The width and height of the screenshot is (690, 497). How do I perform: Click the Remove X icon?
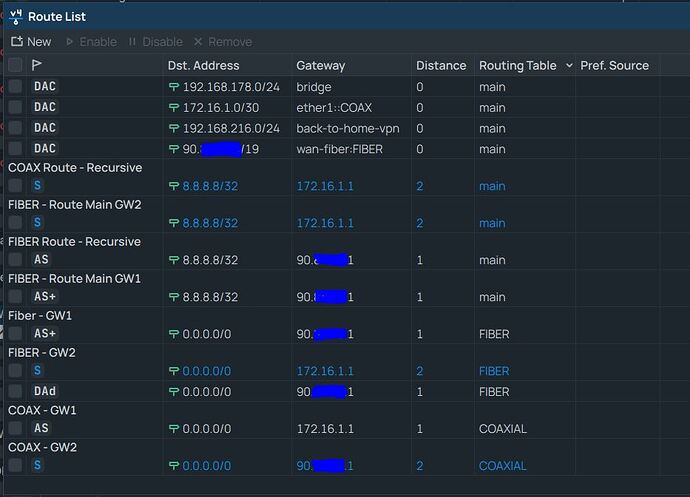[x=198, y=42]
